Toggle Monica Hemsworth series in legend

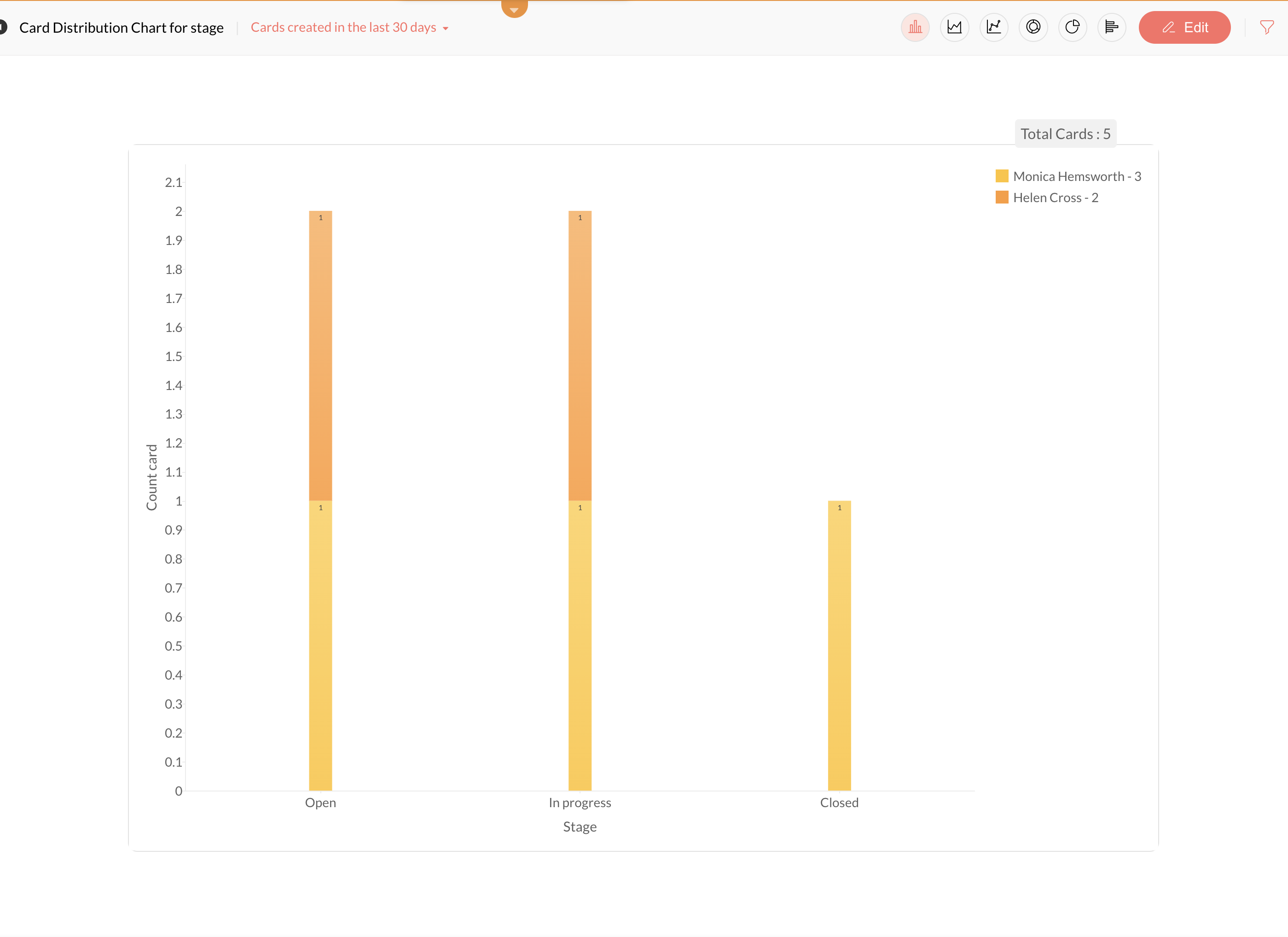pyautogui.click(x=1076, y=177)
